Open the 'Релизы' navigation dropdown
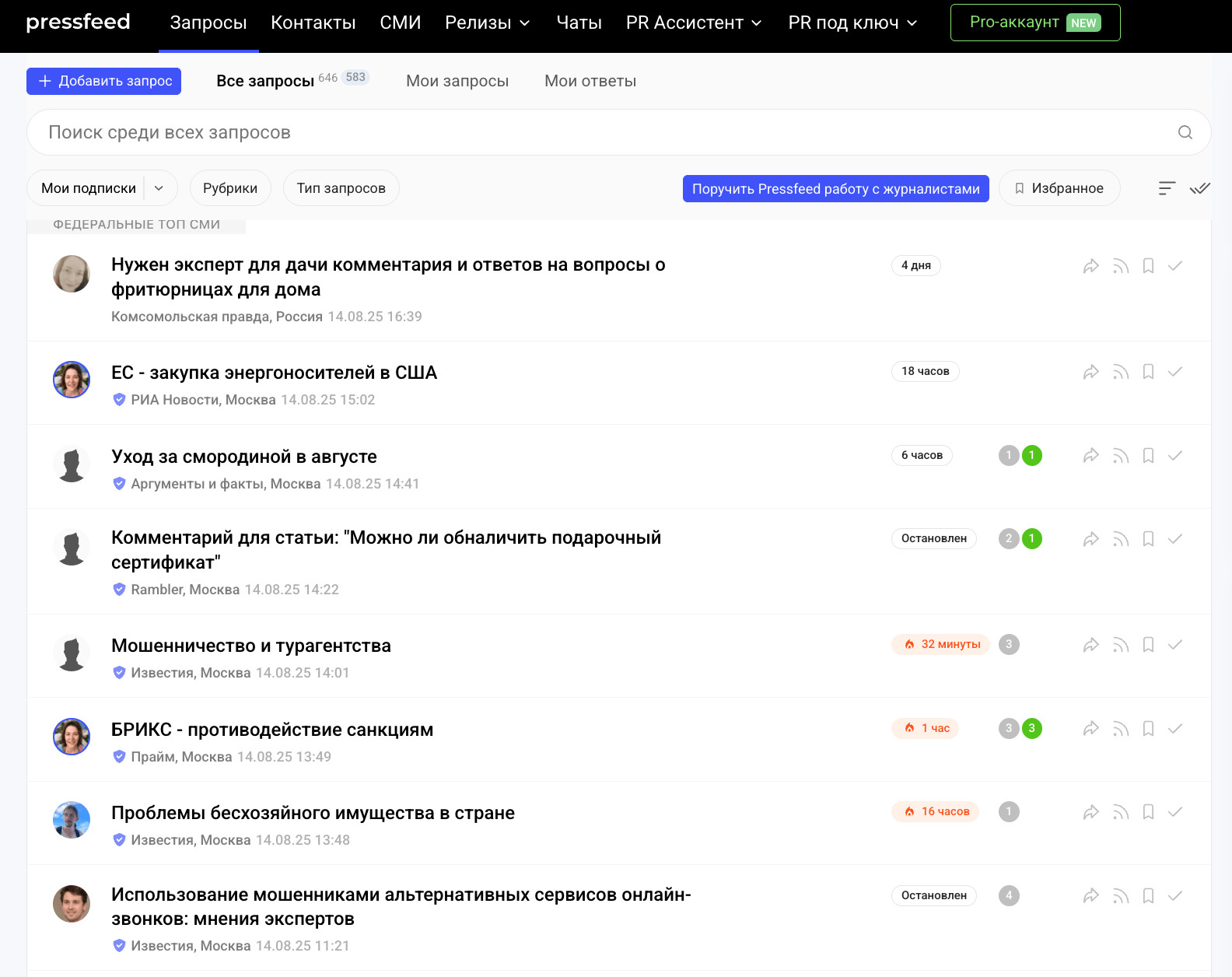The image size is (1232, 977). click(487, 23)
